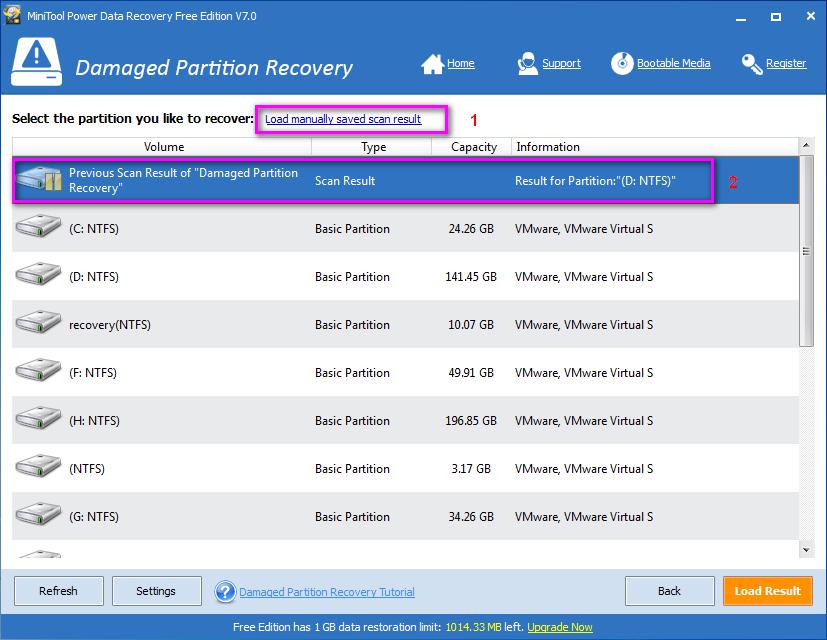Click the Upgrade Now link
Screen dimensions: 827x640
tap(560, 627)
